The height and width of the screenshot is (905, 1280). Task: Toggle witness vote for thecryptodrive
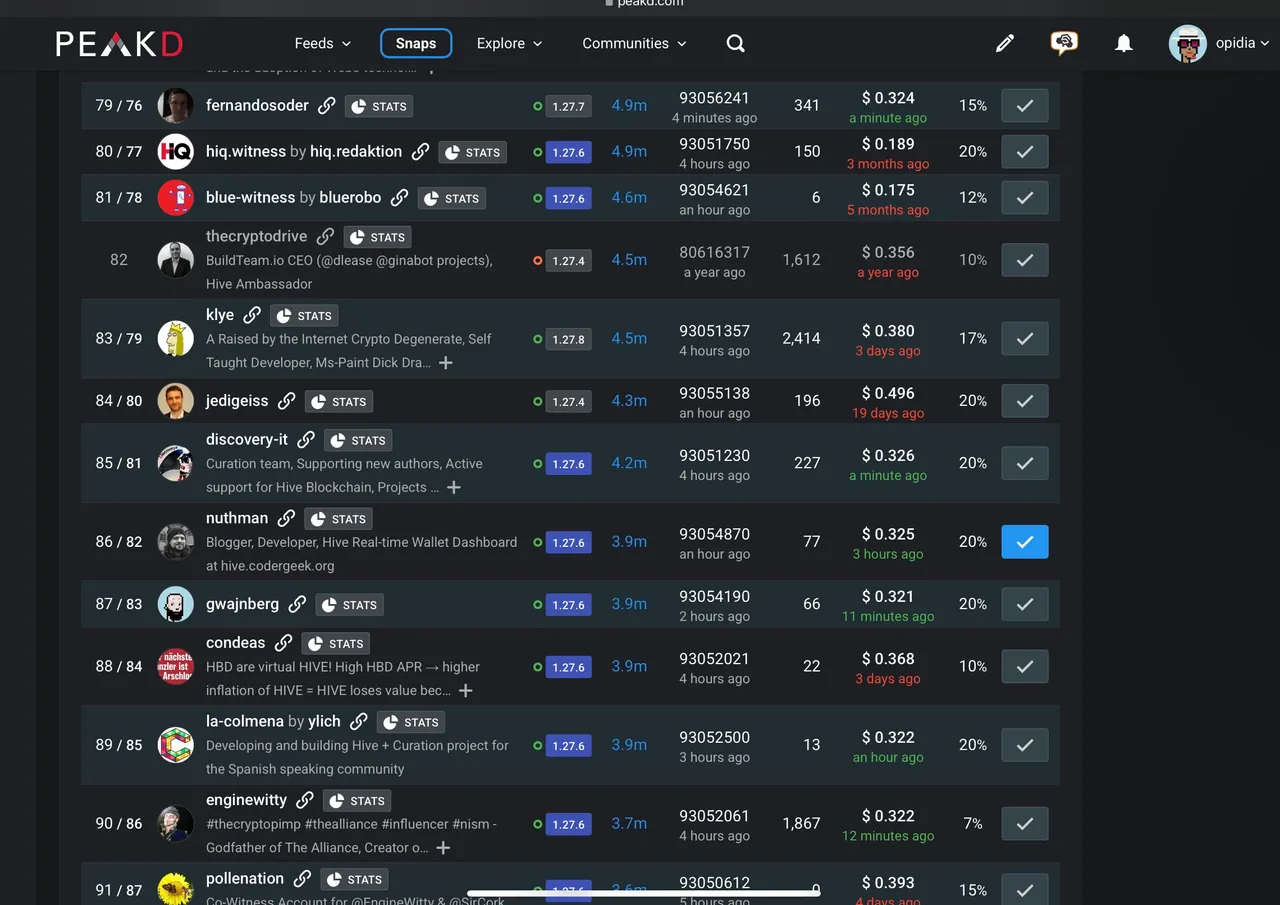[x=1025, y=259]
